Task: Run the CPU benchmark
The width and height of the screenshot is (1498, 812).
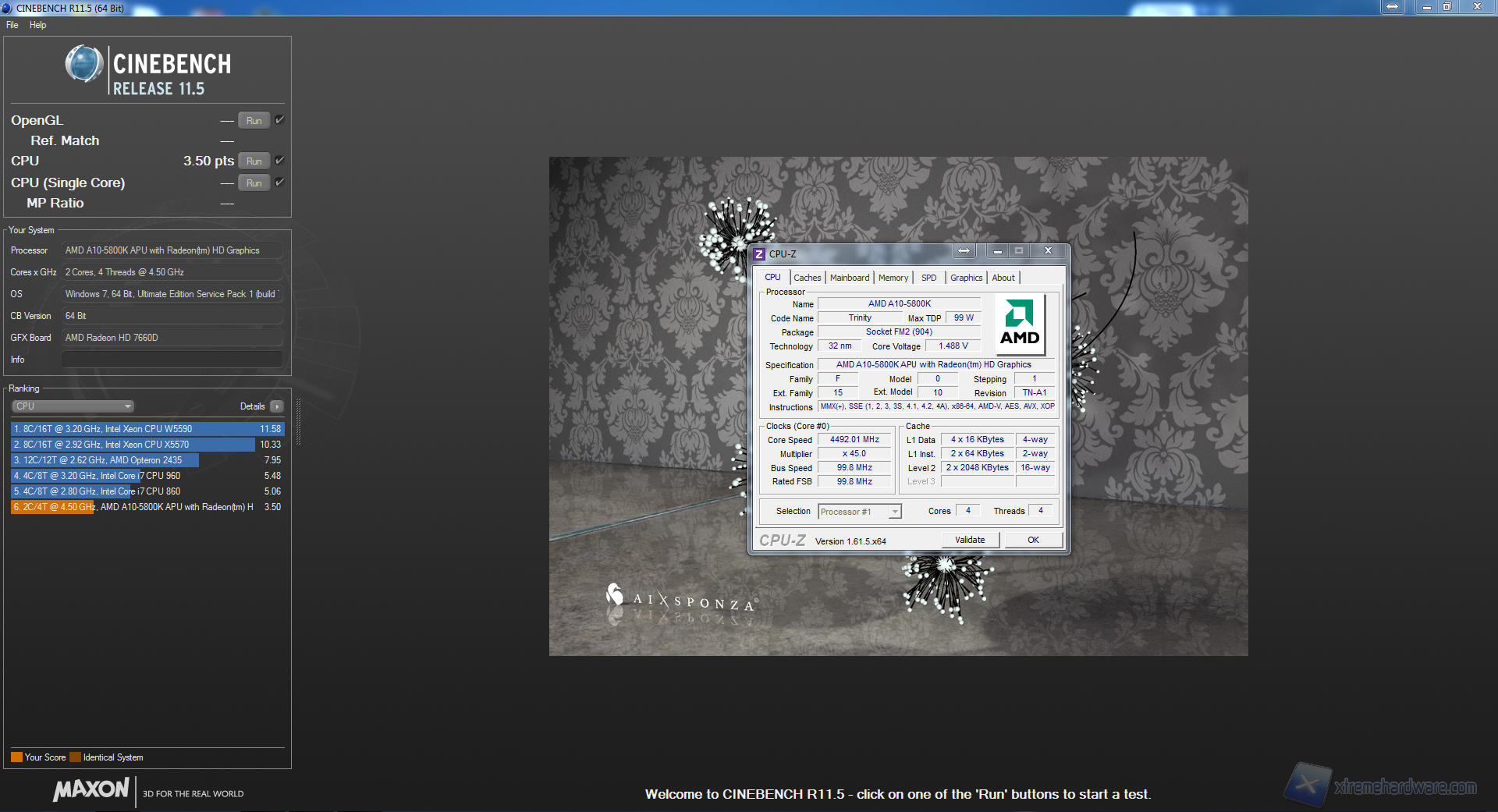Action: tap(254, 161)
